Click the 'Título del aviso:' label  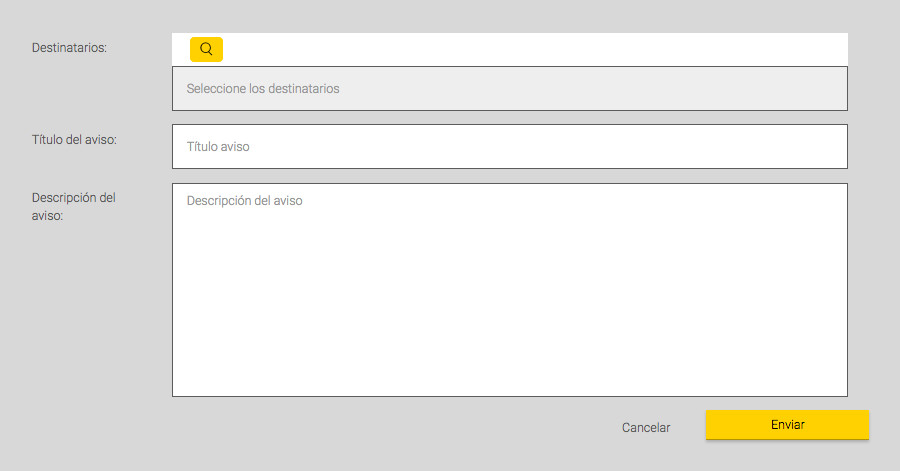(x=74, y=139)
